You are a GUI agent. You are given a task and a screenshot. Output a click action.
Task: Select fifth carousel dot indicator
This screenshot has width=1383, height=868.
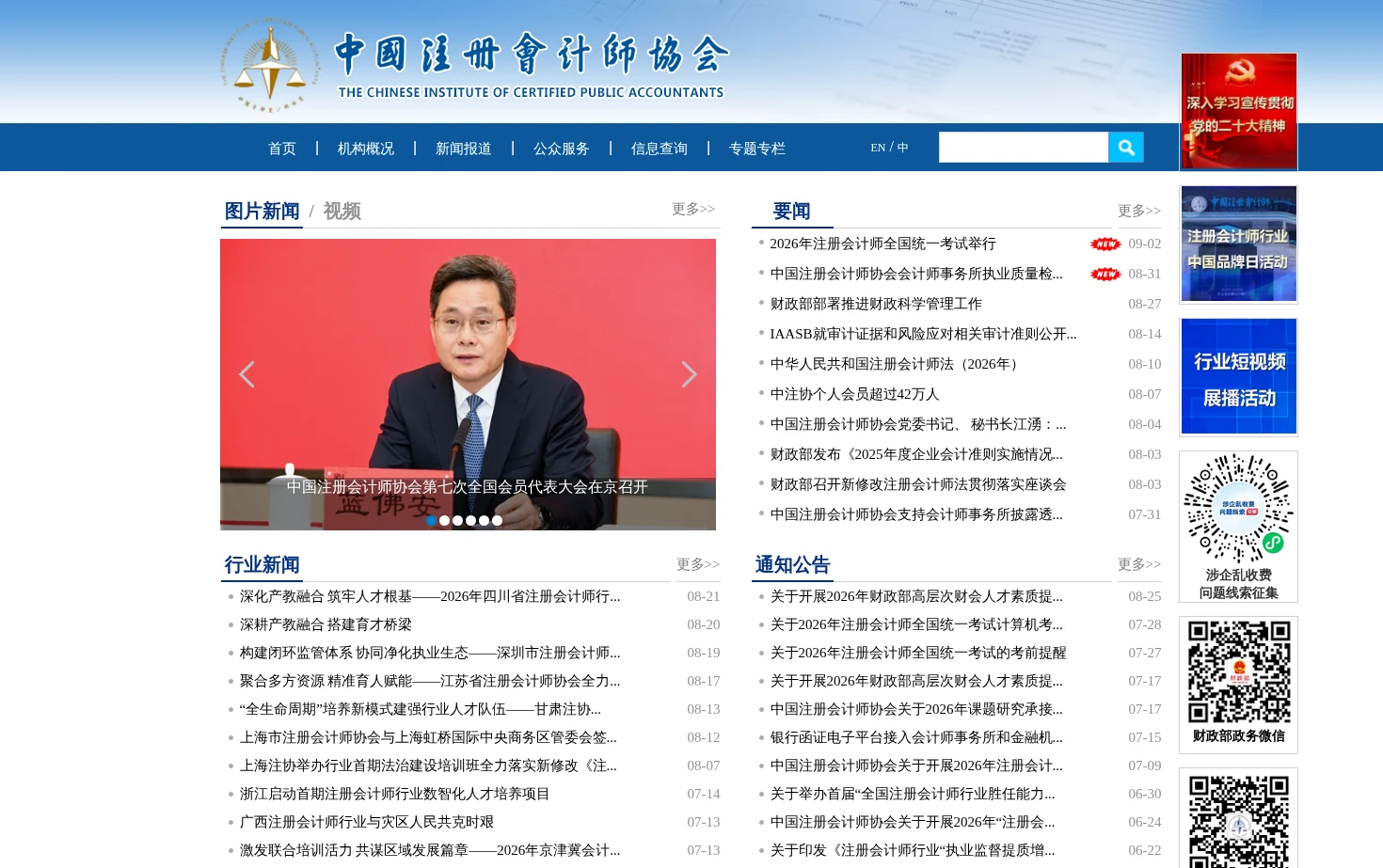[x=484, y=520]
